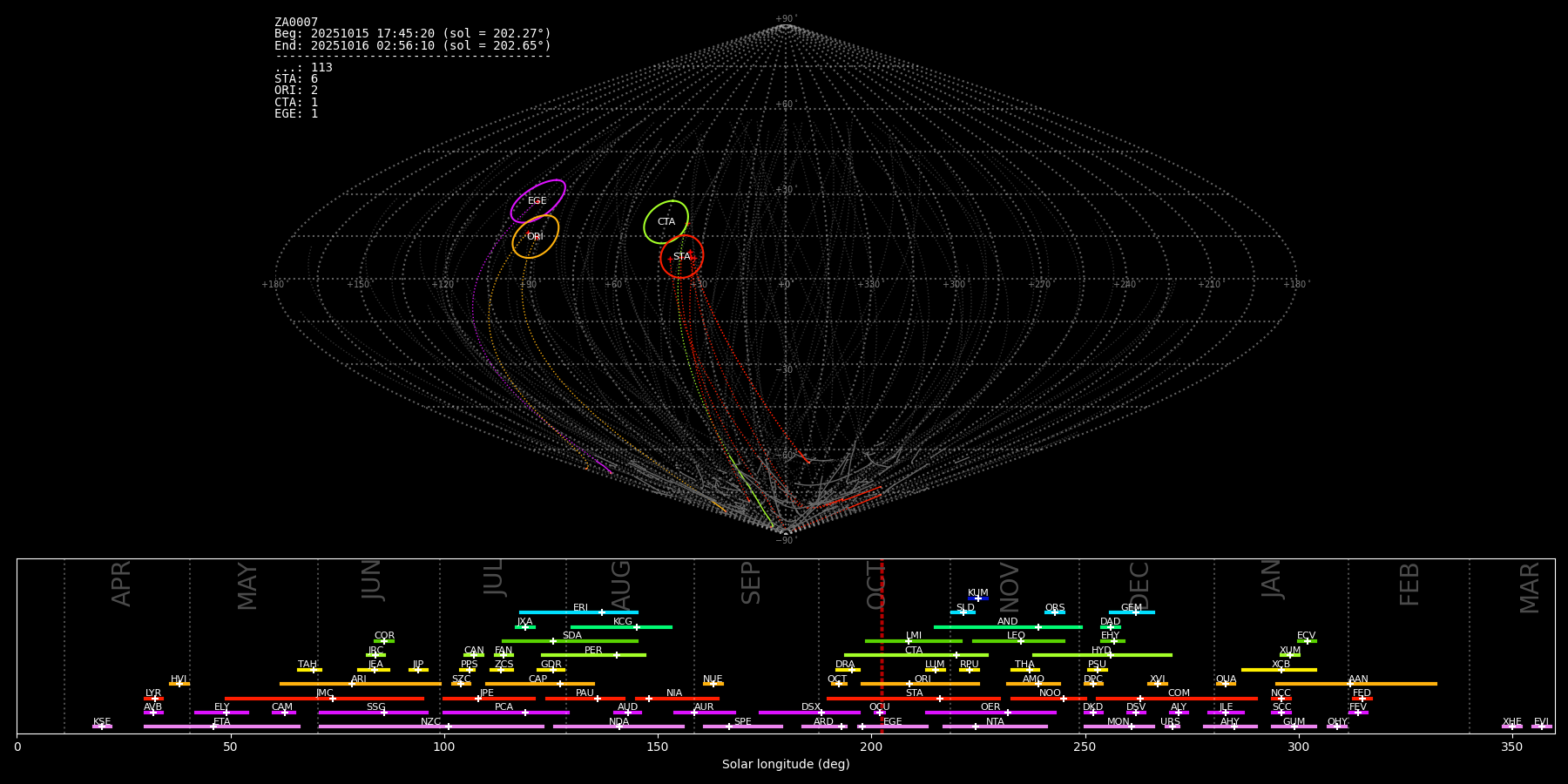Click the red dashed current solar longitude line
Viewport: 1568px width, 784px height.
(x=882, y=645)
